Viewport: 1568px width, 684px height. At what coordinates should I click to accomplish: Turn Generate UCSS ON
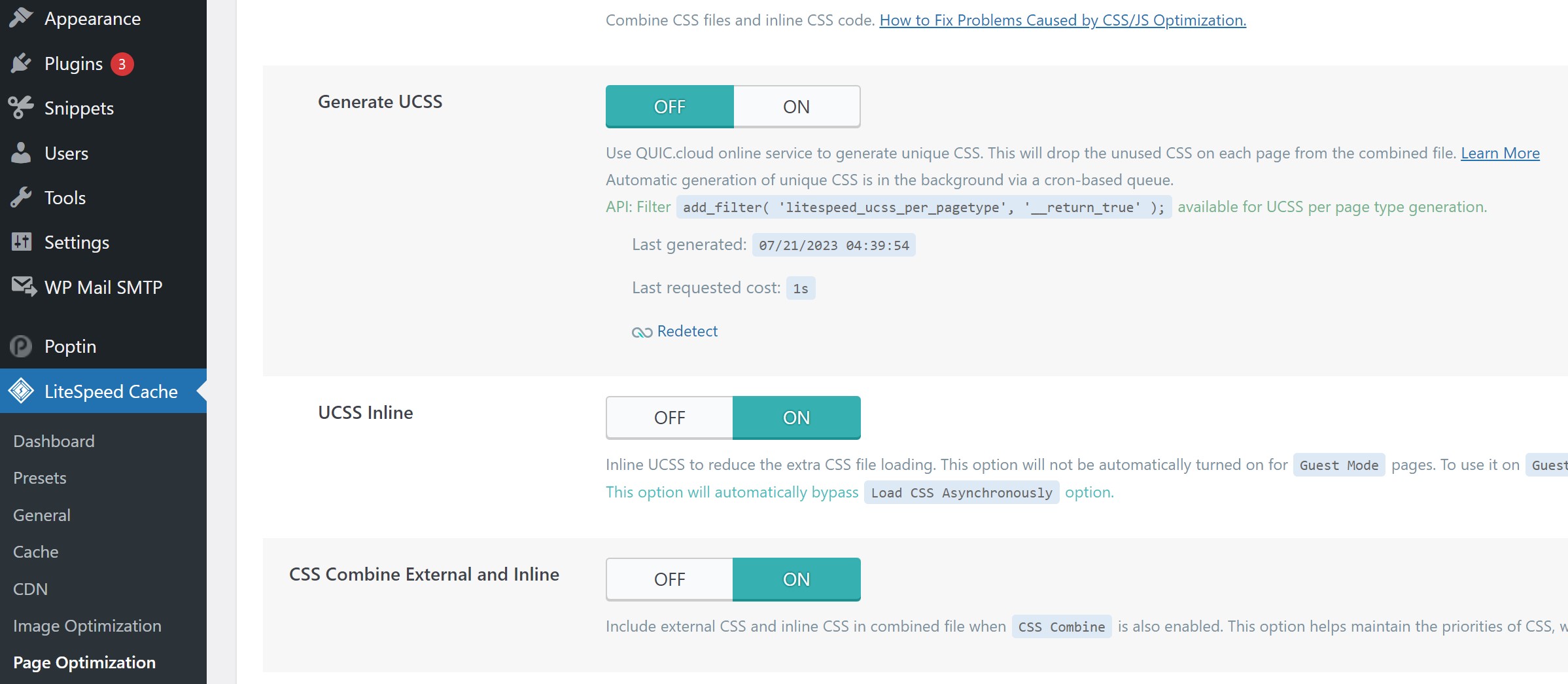[x=797, y=107]
